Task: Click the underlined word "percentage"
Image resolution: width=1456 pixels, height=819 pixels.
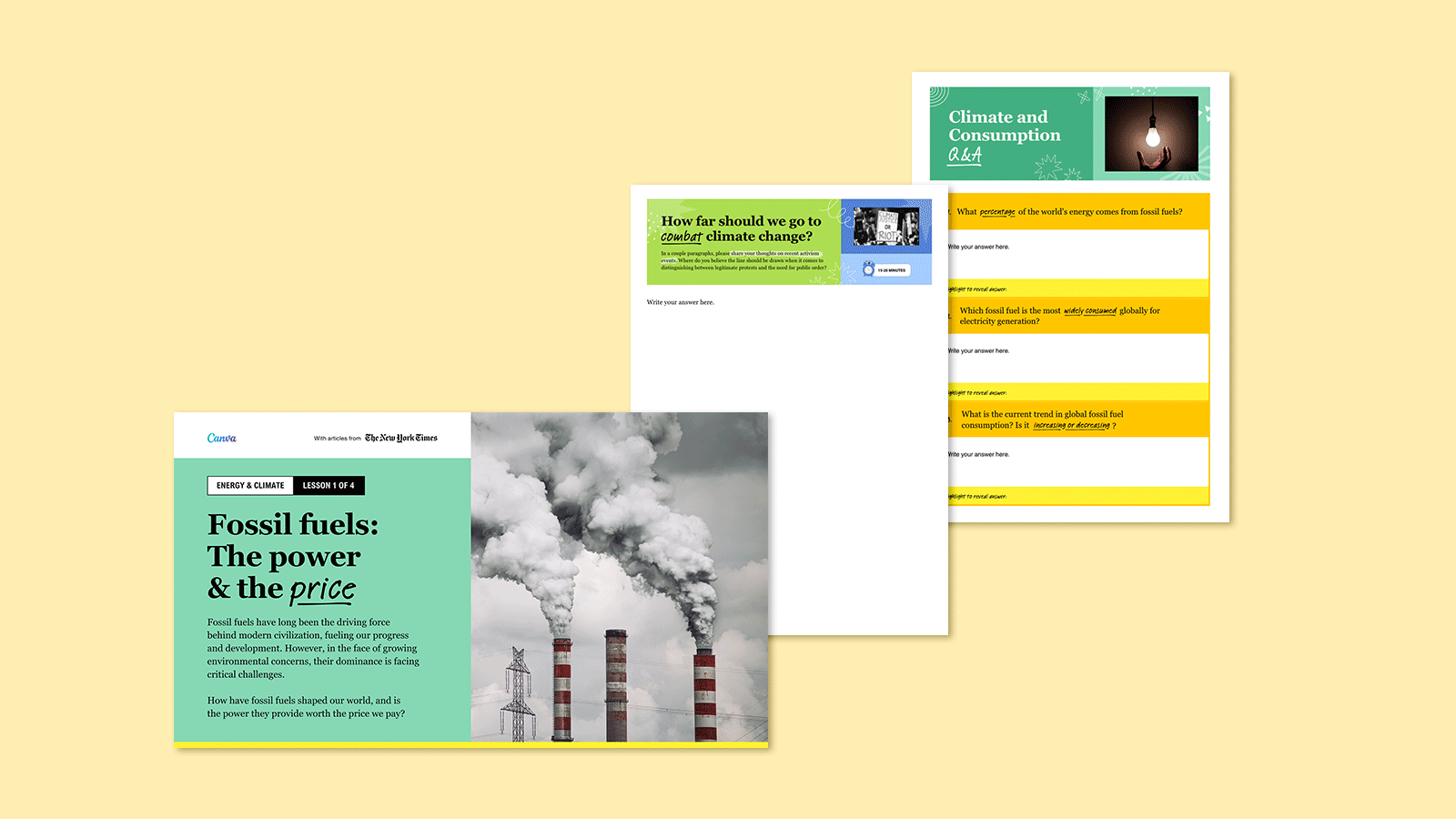Action: point(997,211)
